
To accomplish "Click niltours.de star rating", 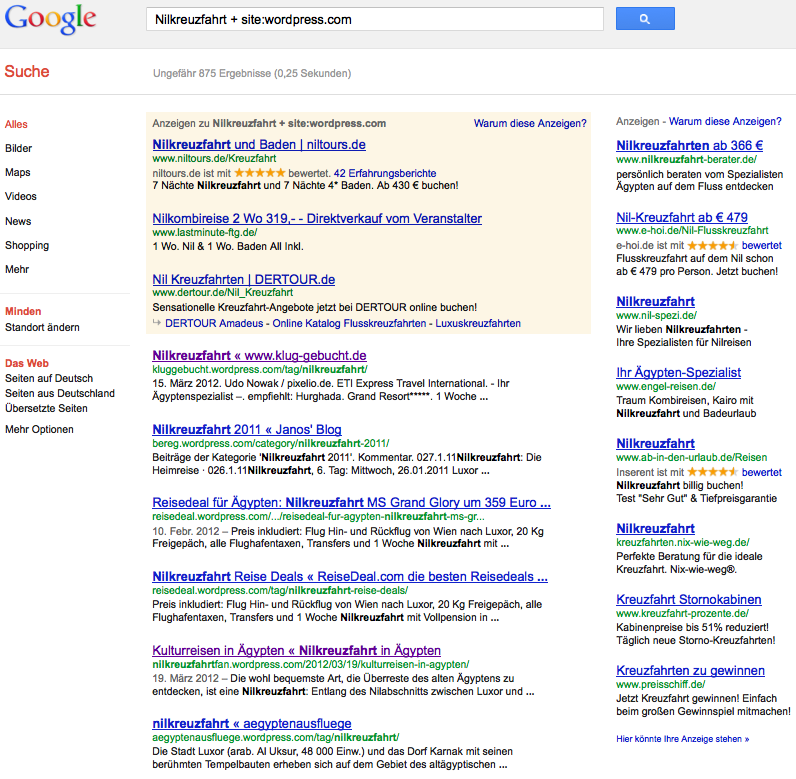I will pyautogui.click(x=259, y=173).
